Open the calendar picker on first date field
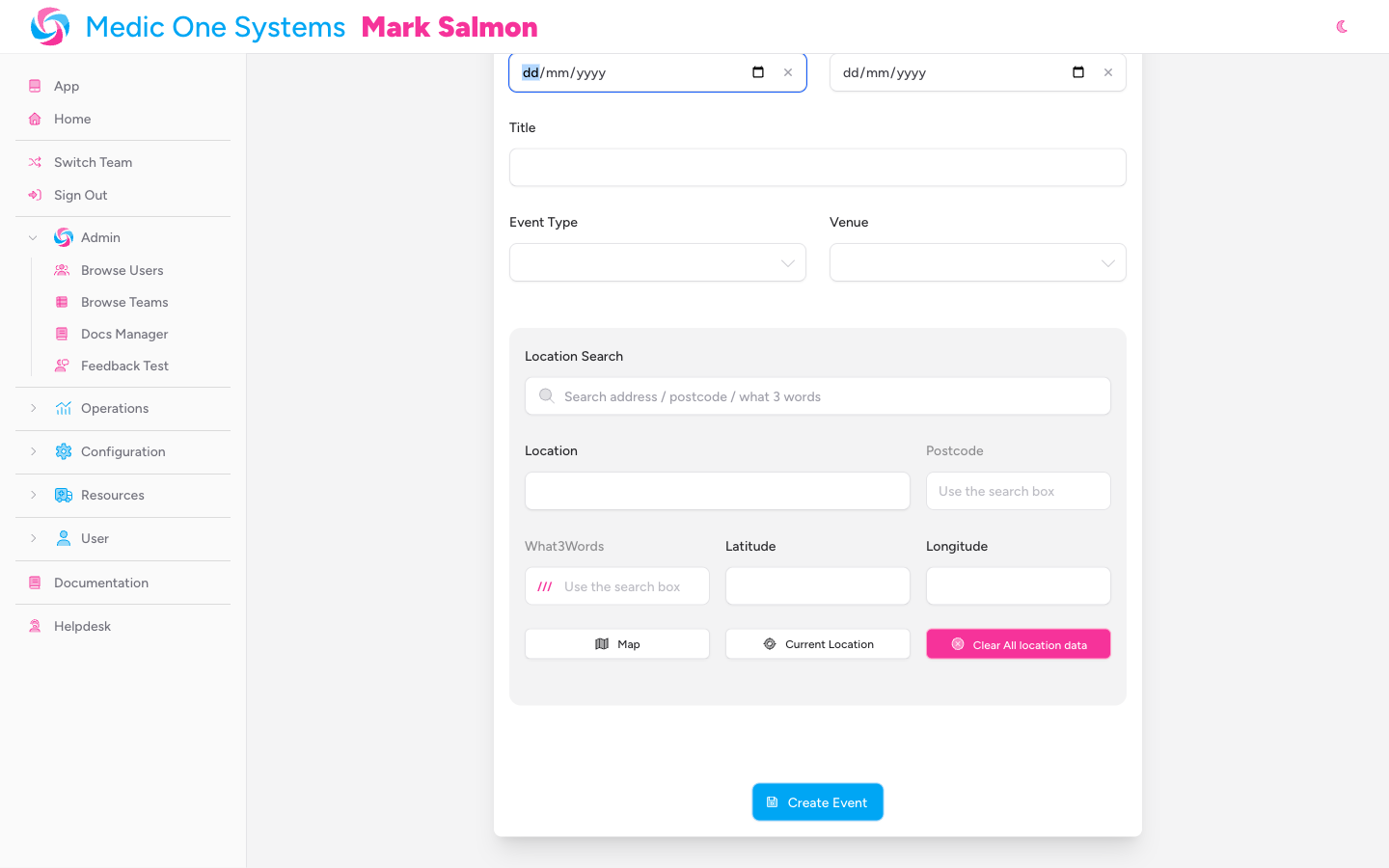The width and height of the screenshot is (1389, 868). coord(758,71)
